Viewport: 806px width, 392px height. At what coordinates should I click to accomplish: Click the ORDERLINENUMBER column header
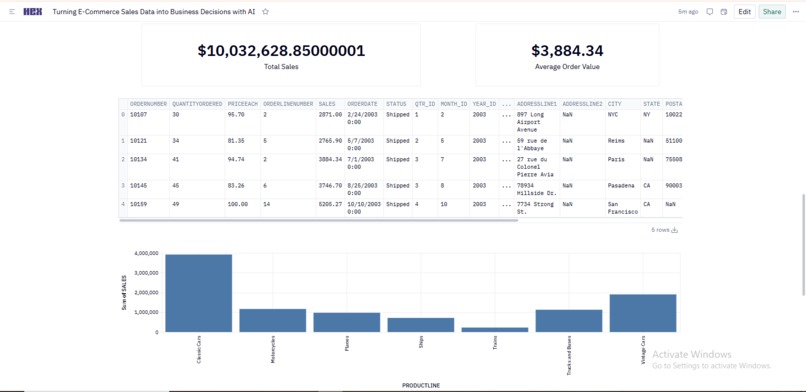point(288,104)
